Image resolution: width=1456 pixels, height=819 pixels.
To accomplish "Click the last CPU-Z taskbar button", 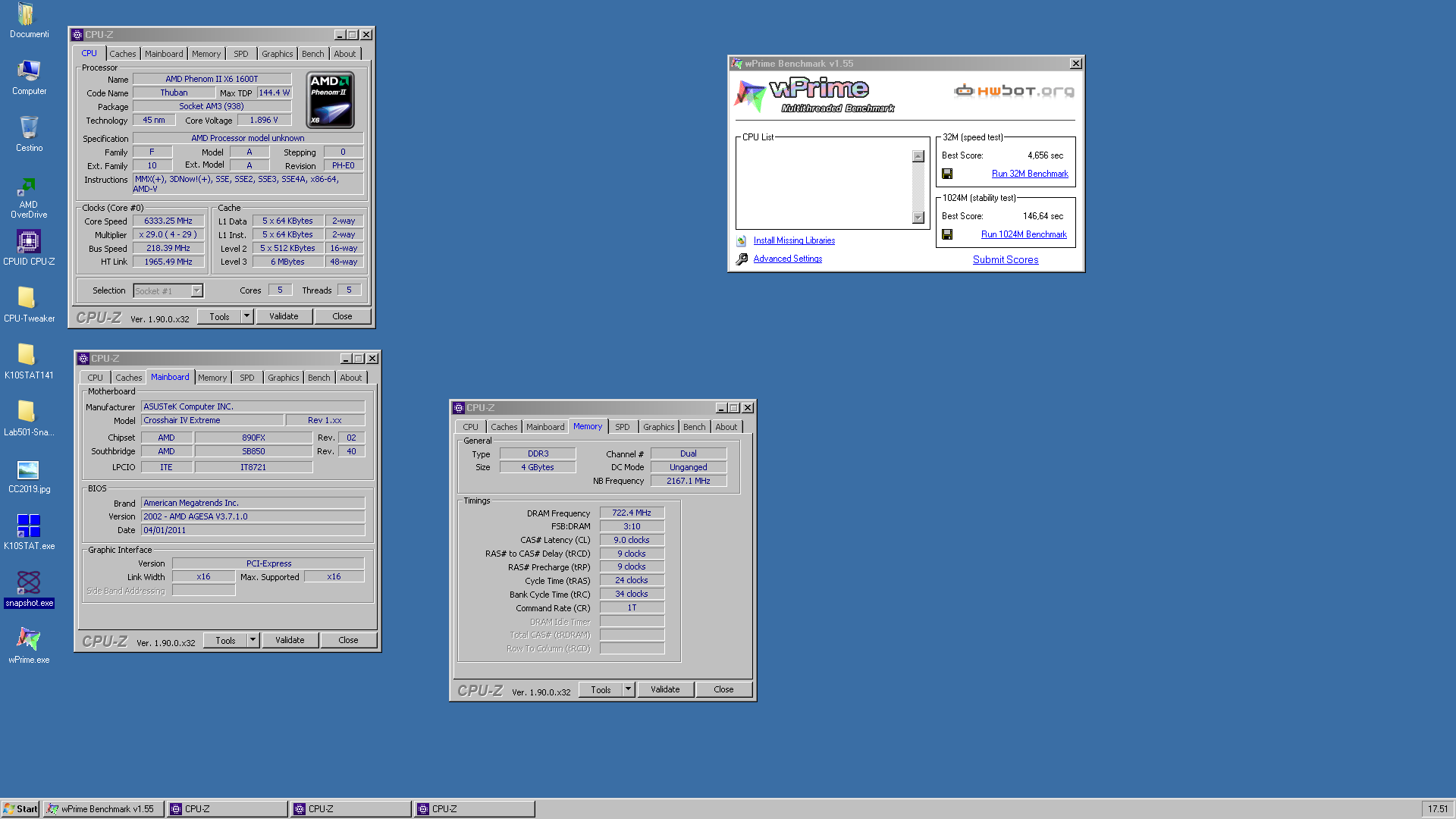I will 475,809.
